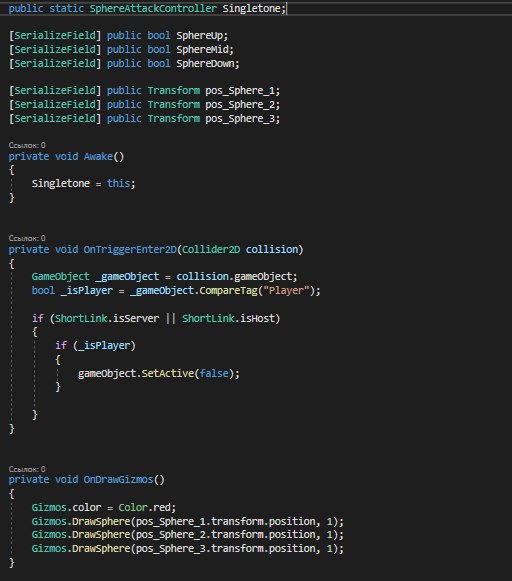Click the 'collision' parameter name
Image resolution: width=512 pixels, height=581 pixels.
(x=272, y=249)
